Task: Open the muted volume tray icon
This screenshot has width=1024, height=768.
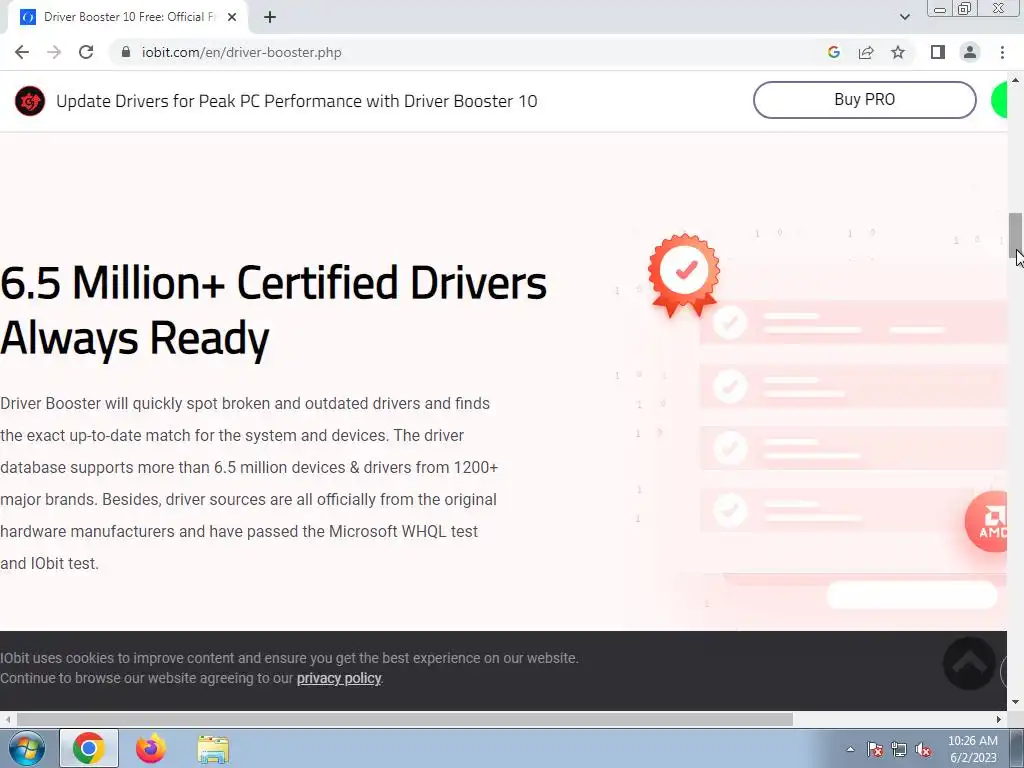Action: [x=923, y=750]
